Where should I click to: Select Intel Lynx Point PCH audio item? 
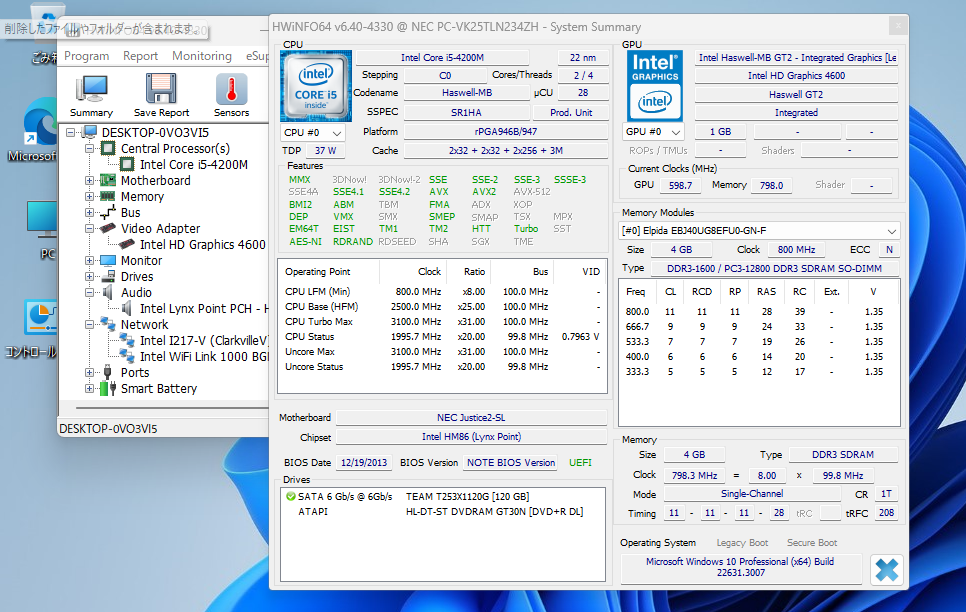203,309
